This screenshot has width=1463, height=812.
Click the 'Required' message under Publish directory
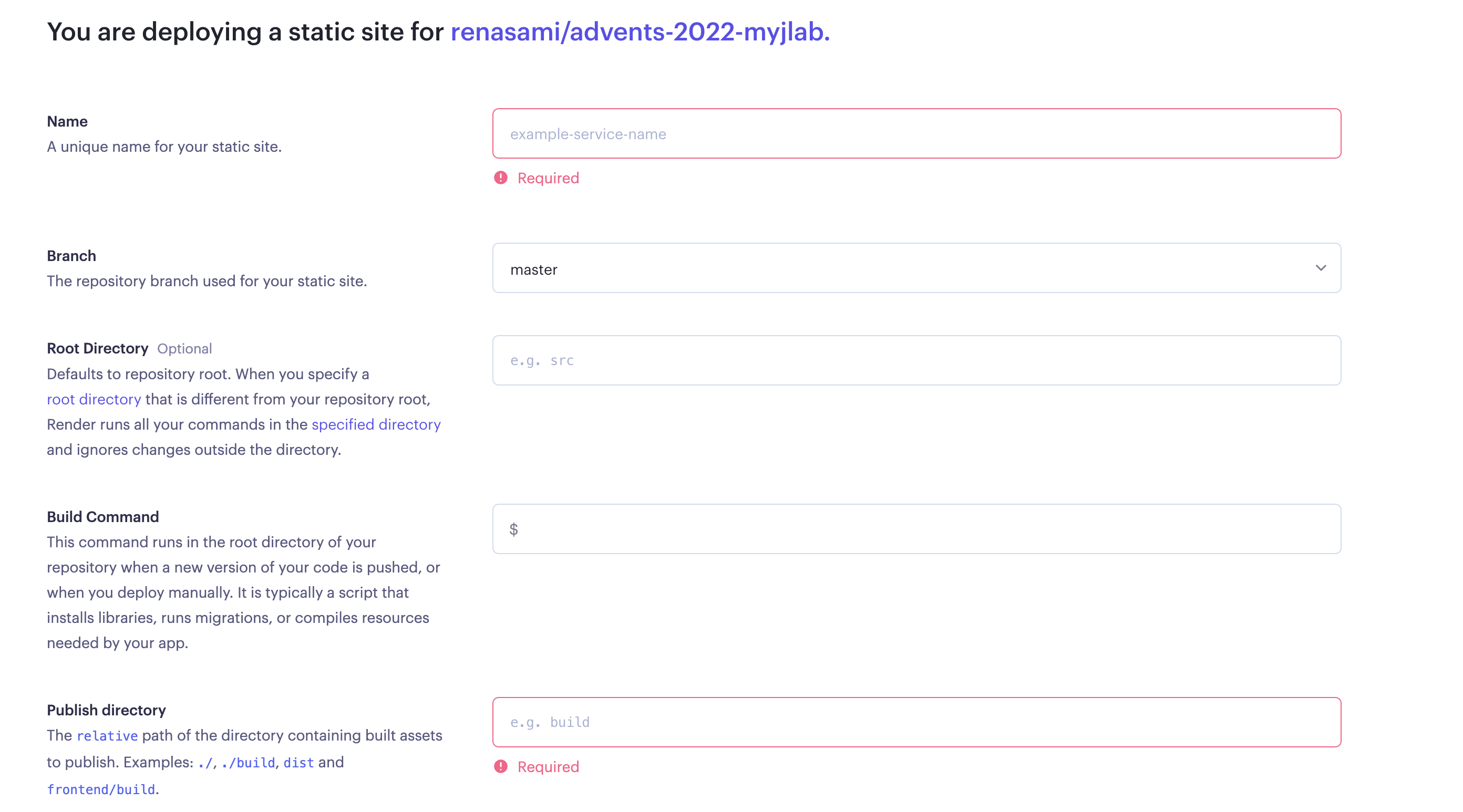point(548,767)
